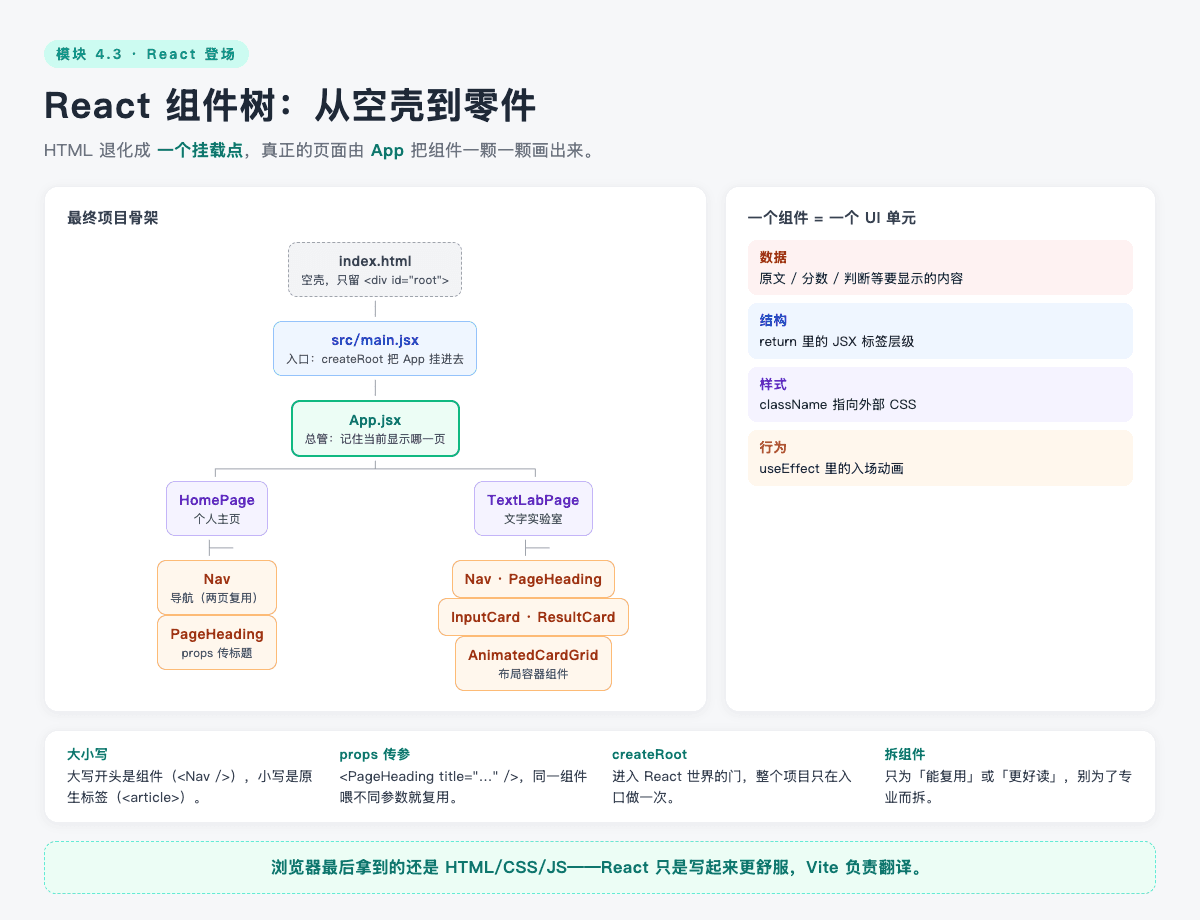Click the 文字实验室 label
The image size is (1200, 920).
(533, 519)
